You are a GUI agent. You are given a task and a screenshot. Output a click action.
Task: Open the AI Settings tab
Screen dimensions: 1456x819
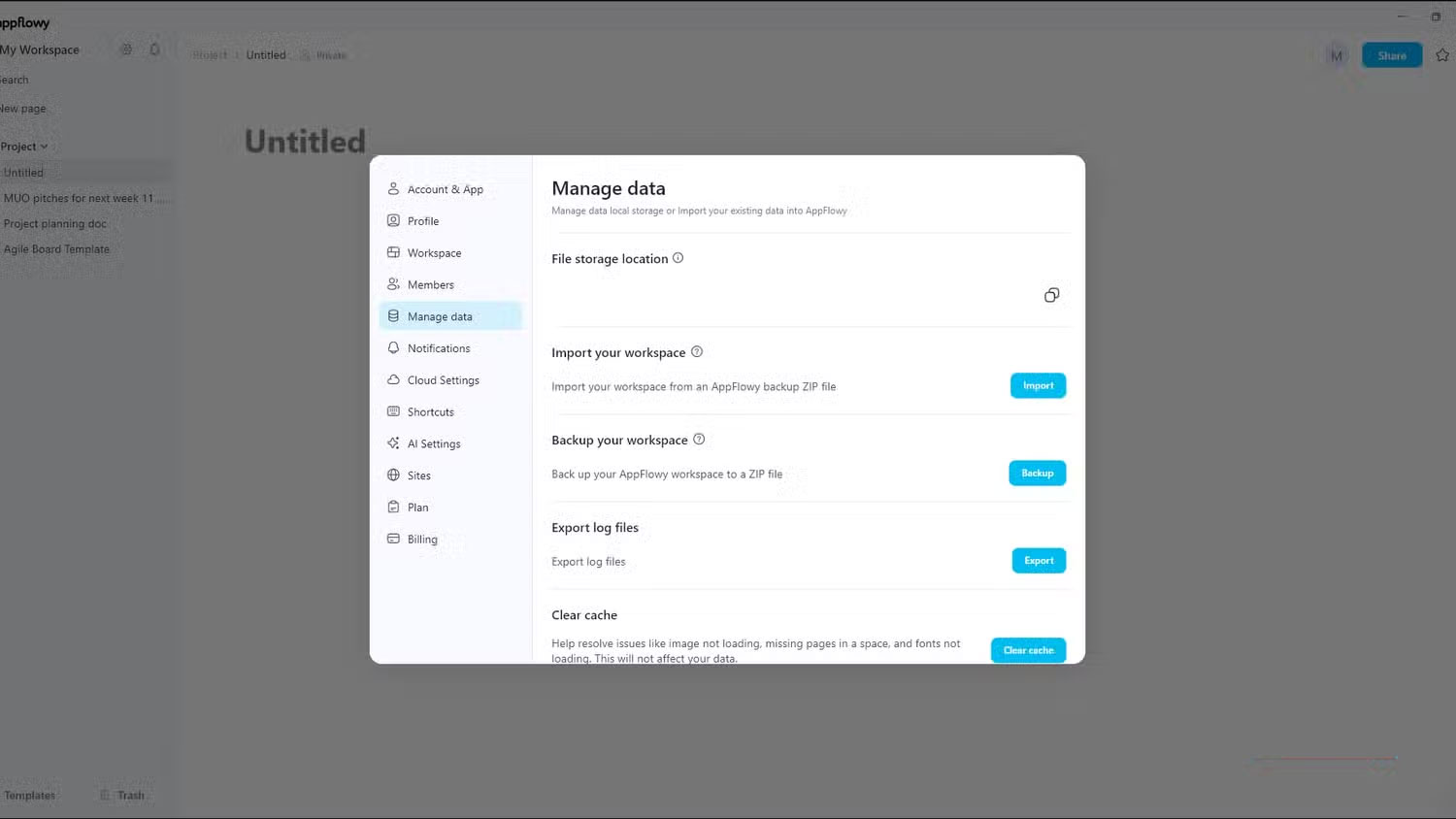(x=433, y=443)
